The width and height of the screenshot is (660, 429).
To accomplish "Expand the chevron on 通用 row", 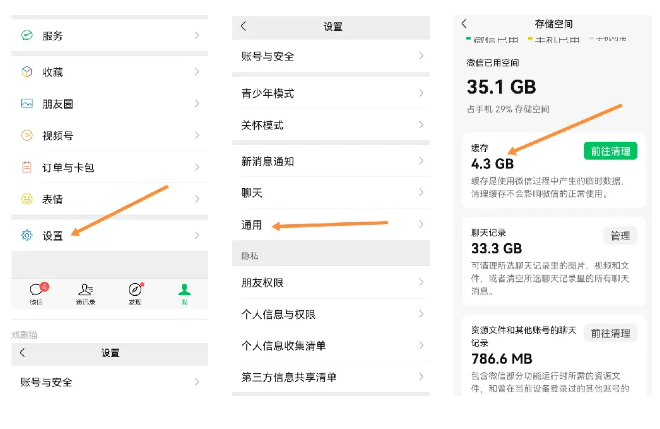I will tap(422, 224).
